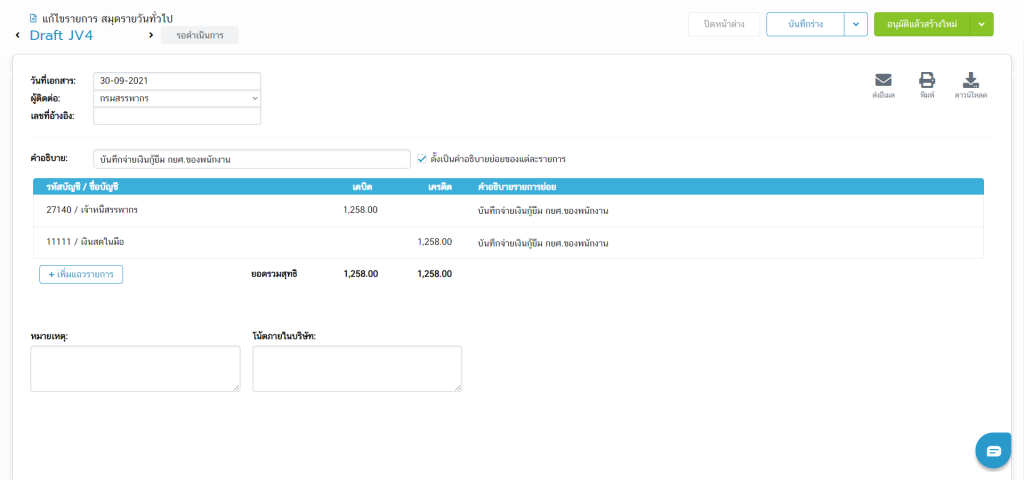Image resolution: width=1024 pixels, height=480 pixels.
Task: Click the download icon
Action: [x=970, y=82]
